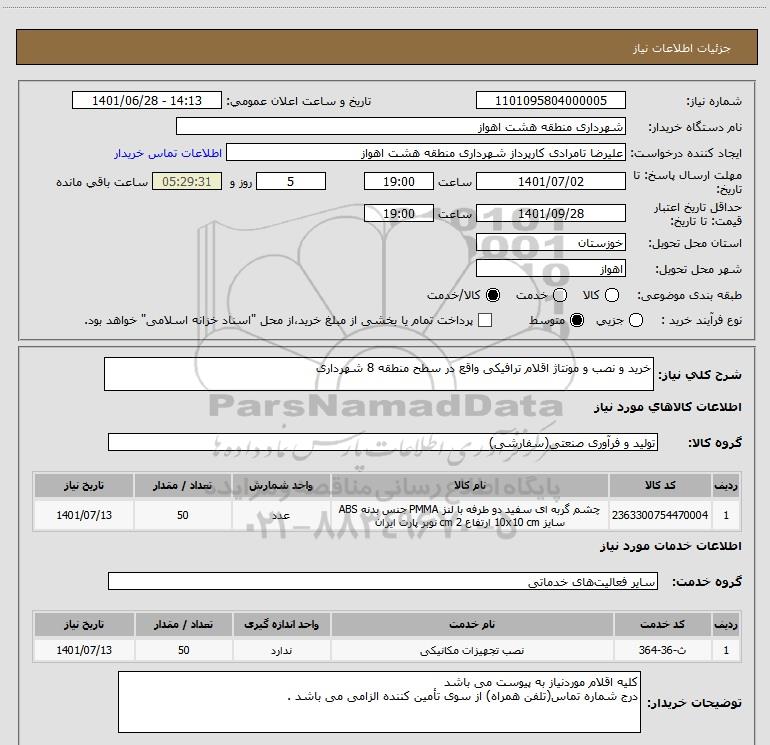Click the شرح کلی نیاز description box
Screen dimensions: 770x745
(x=379, y=374)
